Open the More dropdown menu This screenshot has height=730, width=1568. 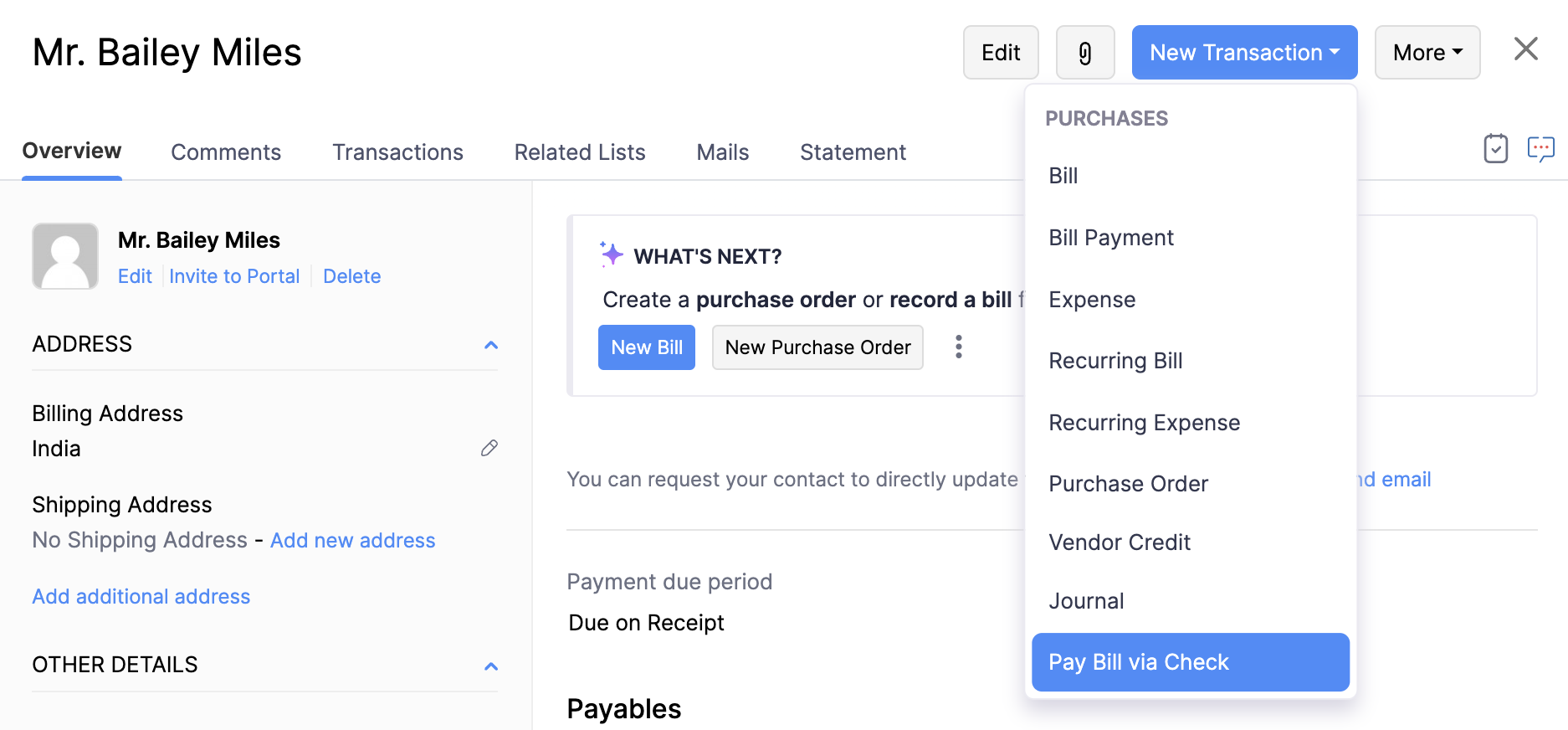[x=1427, y=53]
